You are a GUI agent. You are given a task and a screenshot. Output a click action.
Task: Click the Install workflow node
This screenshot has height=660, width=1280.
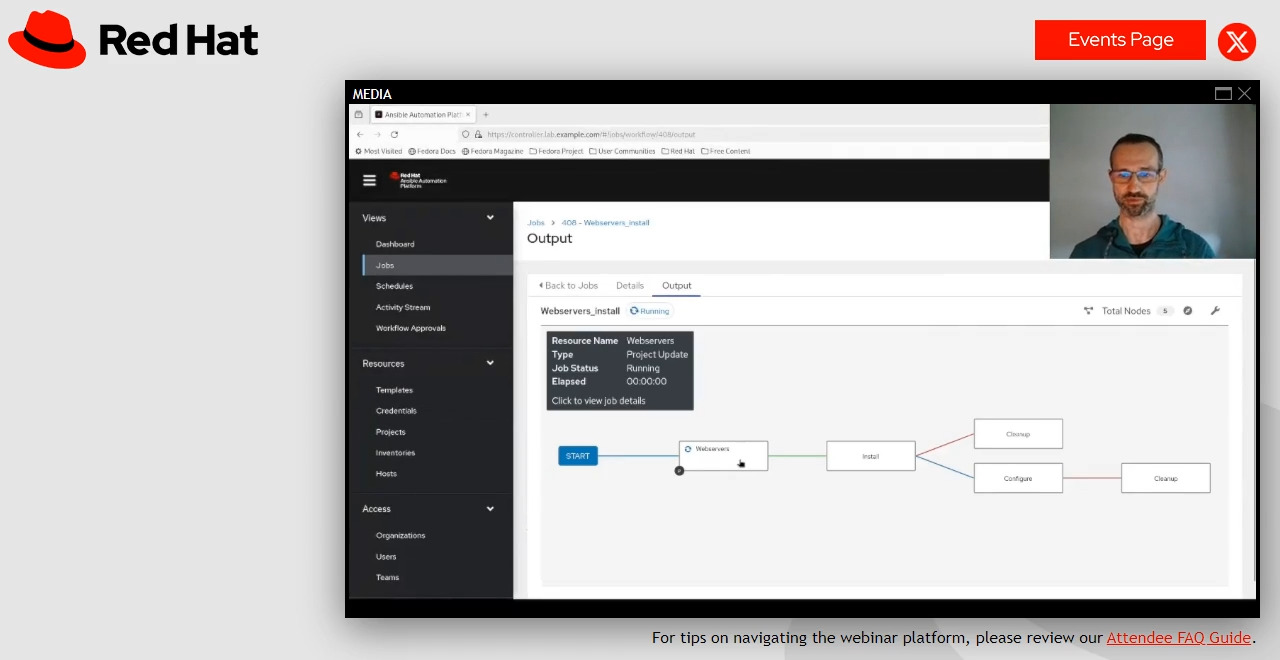pos(870,456)
